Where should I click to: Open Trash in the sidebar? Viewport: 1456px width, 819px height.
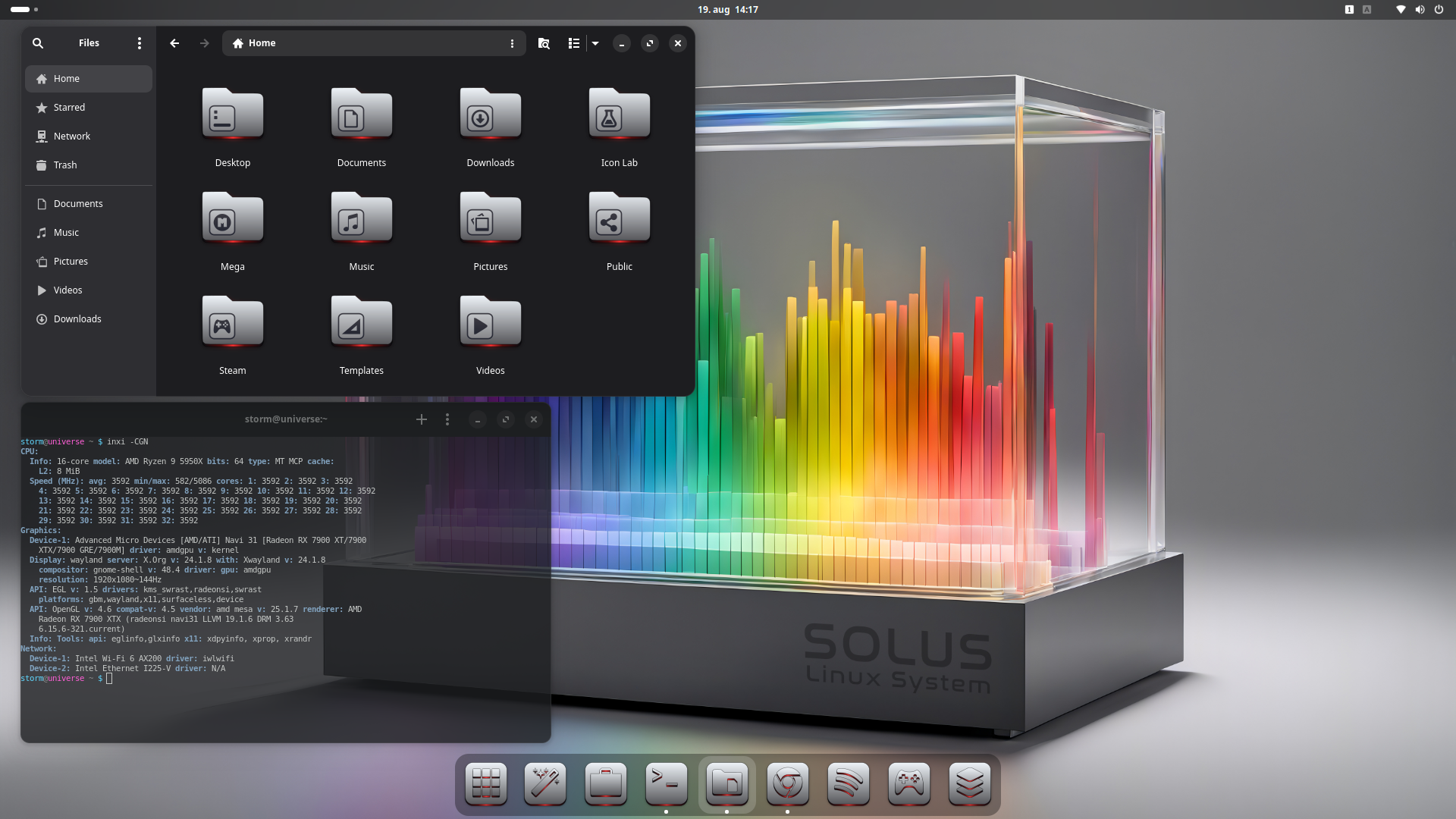pos(89,165)
